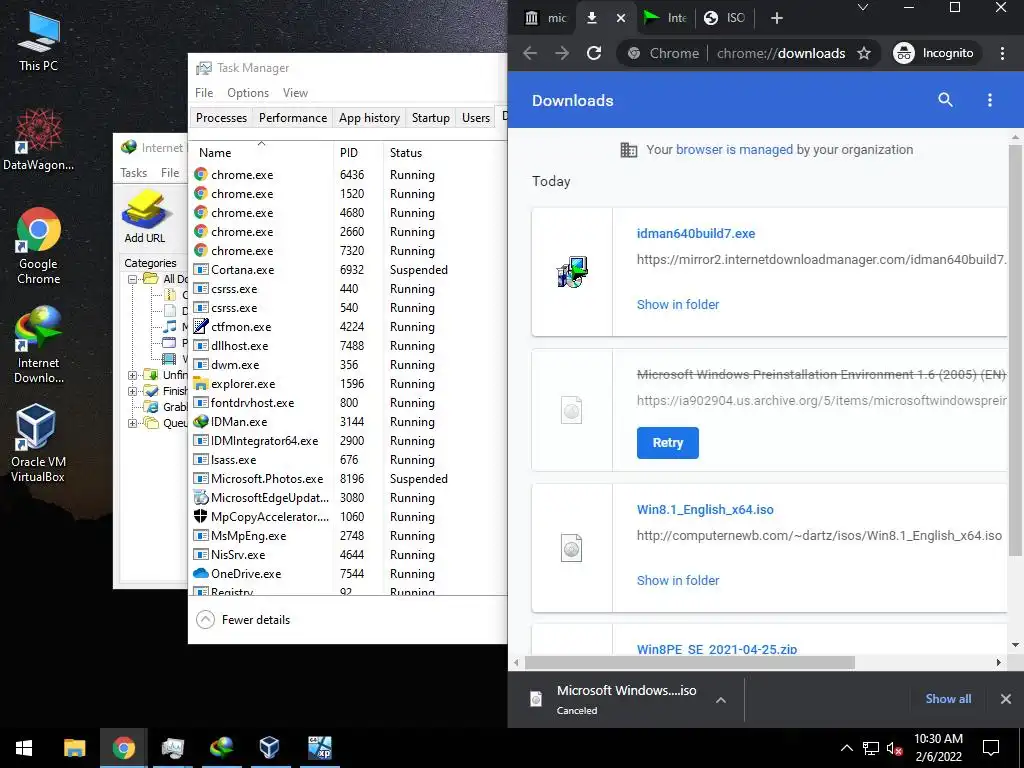Open This PC desktop icon
The image size is (1024, 768).
click(x=39, y=42)
